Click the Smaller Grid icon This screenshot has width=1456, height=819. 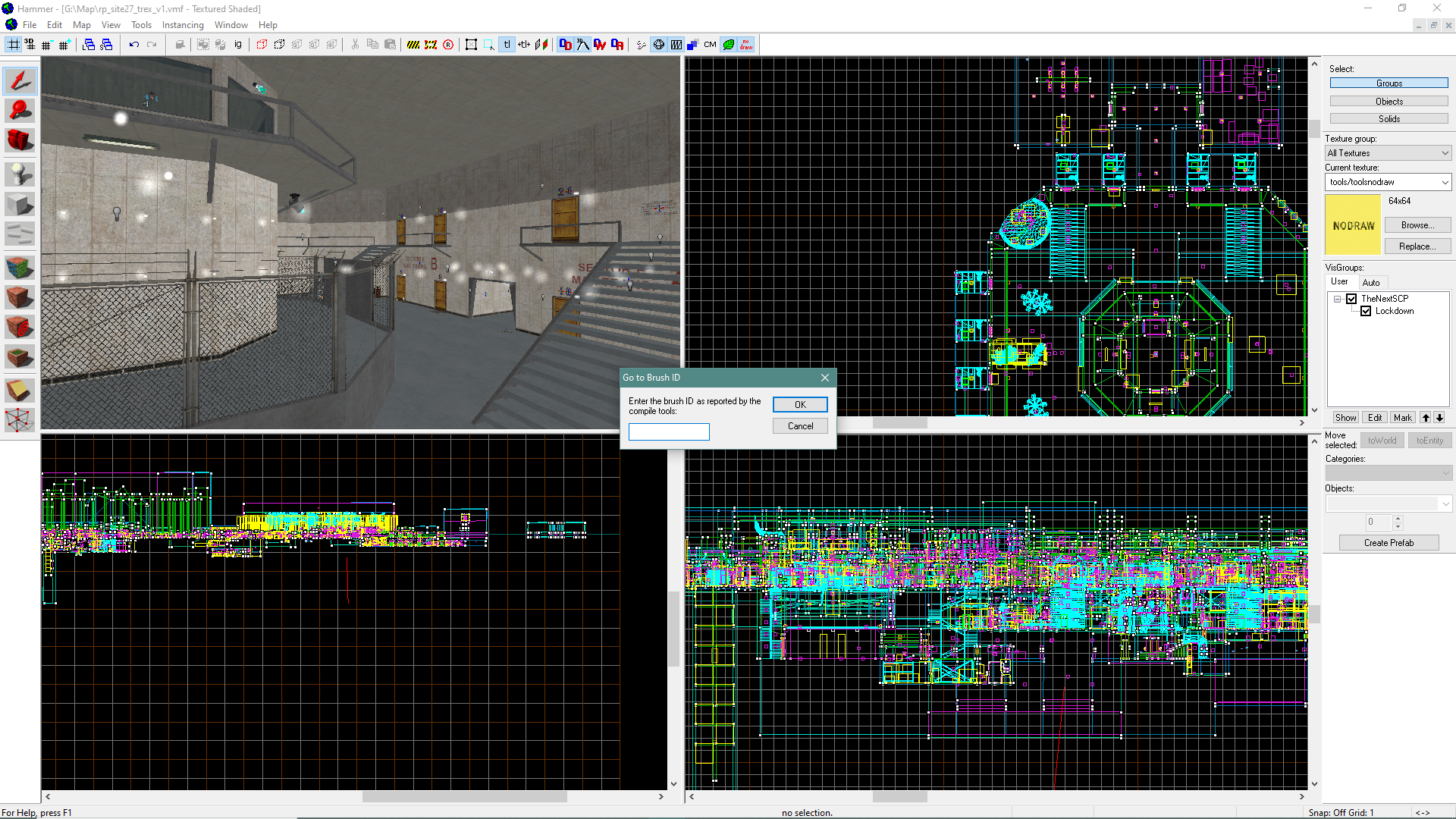coord(47,45)
